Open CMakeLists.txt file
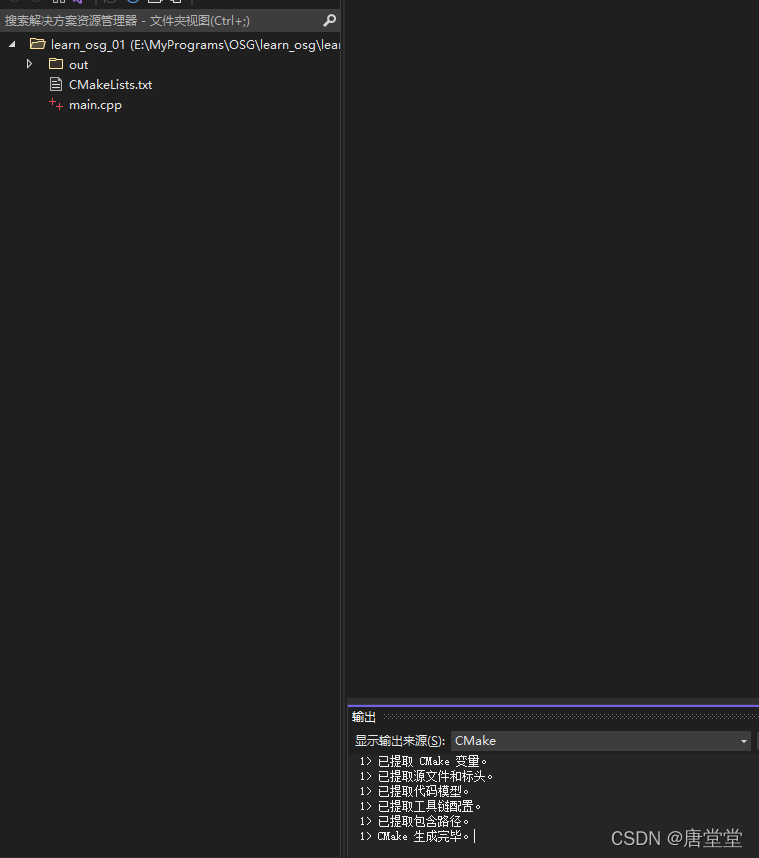 point(110,85)
